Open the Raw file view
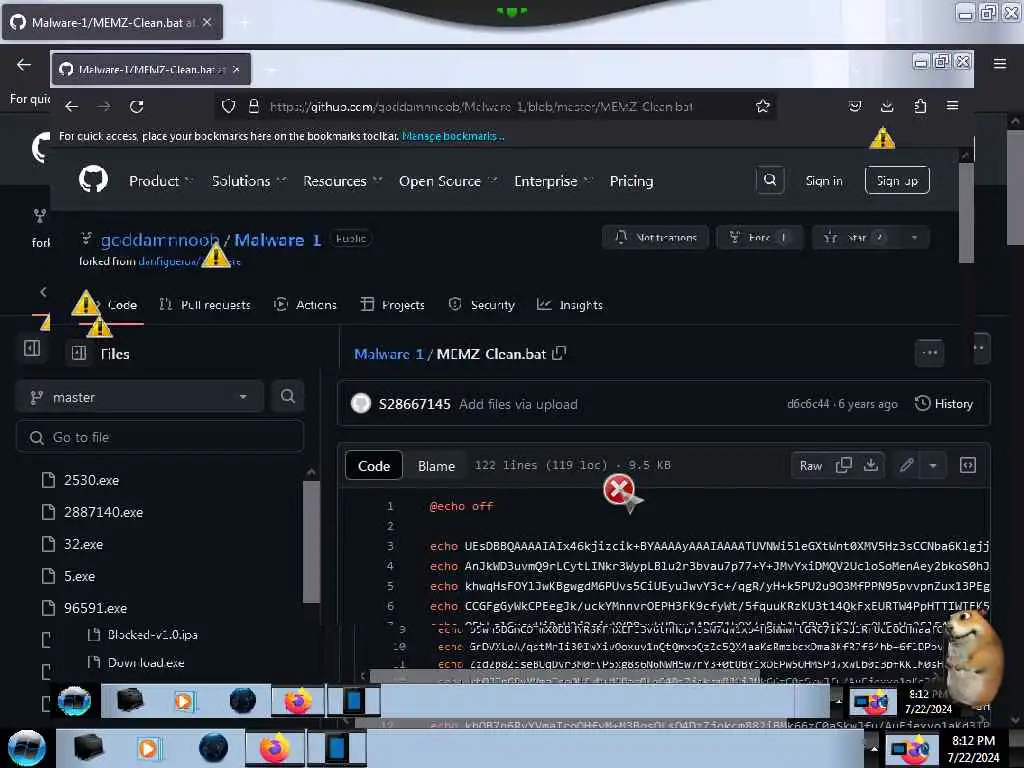Screen dimensions: 1024x768 click(810, 466)
